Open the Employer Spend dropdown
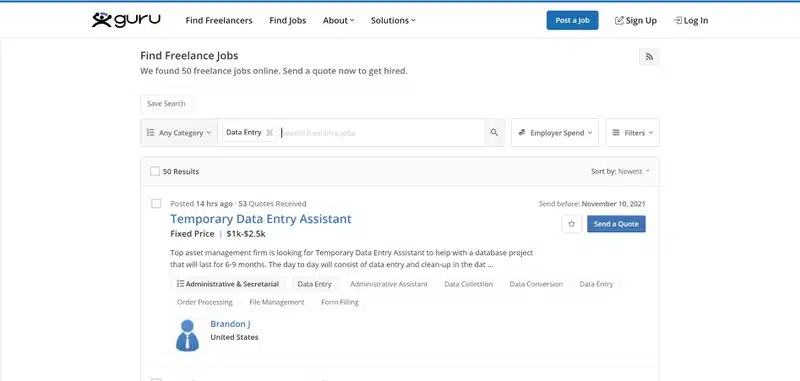This screenshot has height=381, width=800. pos(555,133)
